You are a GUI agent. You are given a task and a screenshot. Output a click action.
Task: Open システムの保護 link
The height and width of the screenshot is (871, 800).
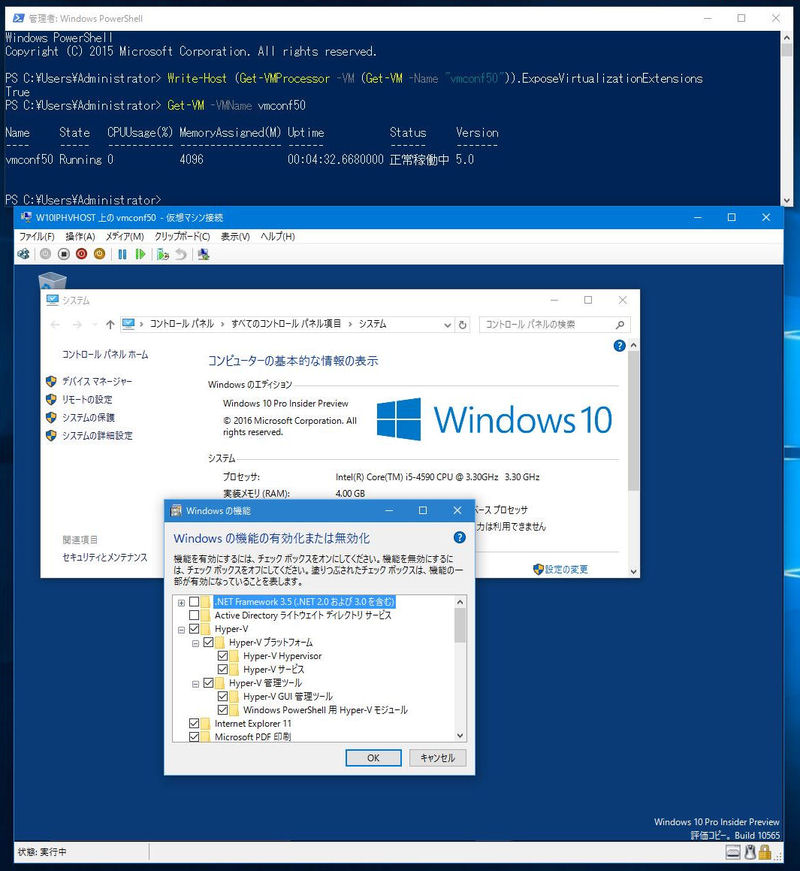point(88,417)
